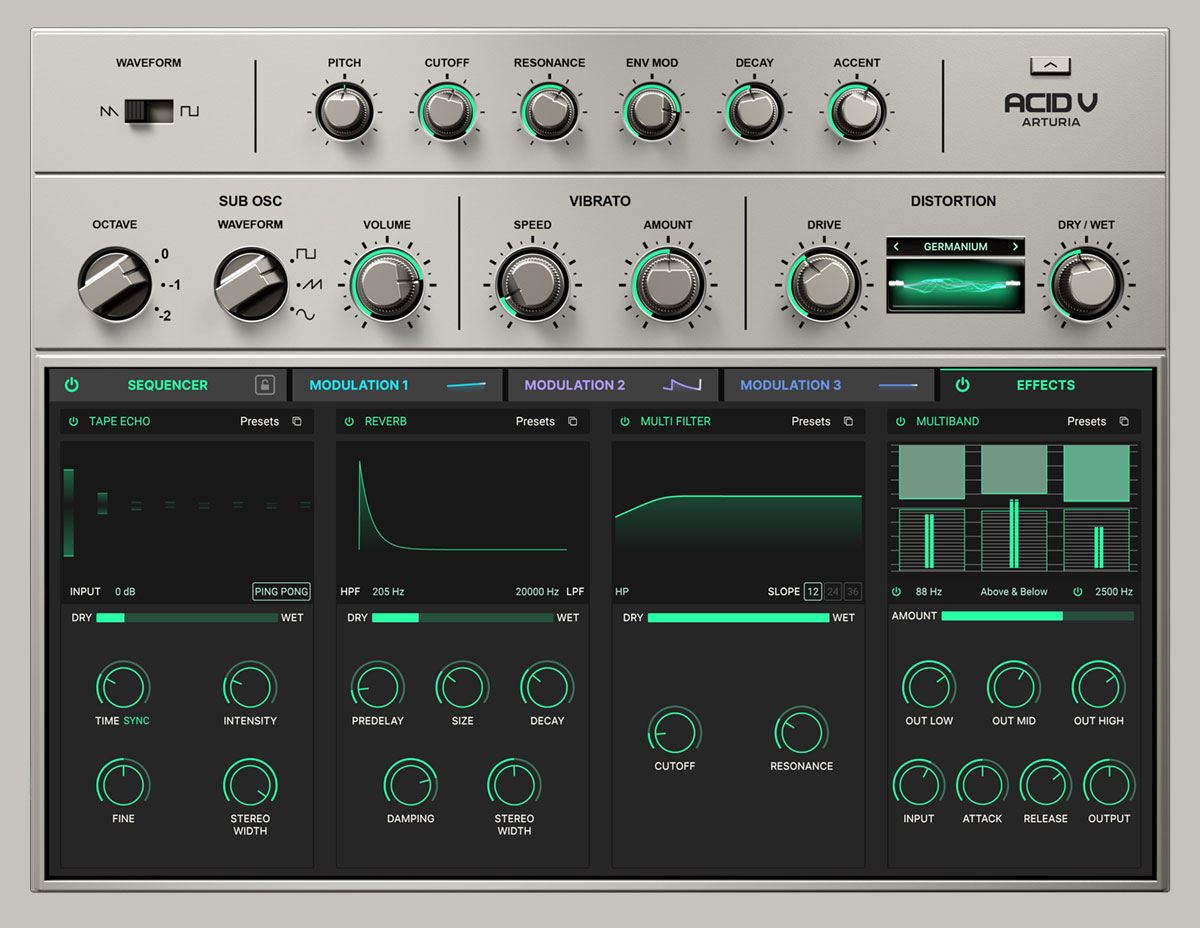Click the Vibrato Speed knob
The width and height of the screenshot is (1200, 928).
coord(532,285)
